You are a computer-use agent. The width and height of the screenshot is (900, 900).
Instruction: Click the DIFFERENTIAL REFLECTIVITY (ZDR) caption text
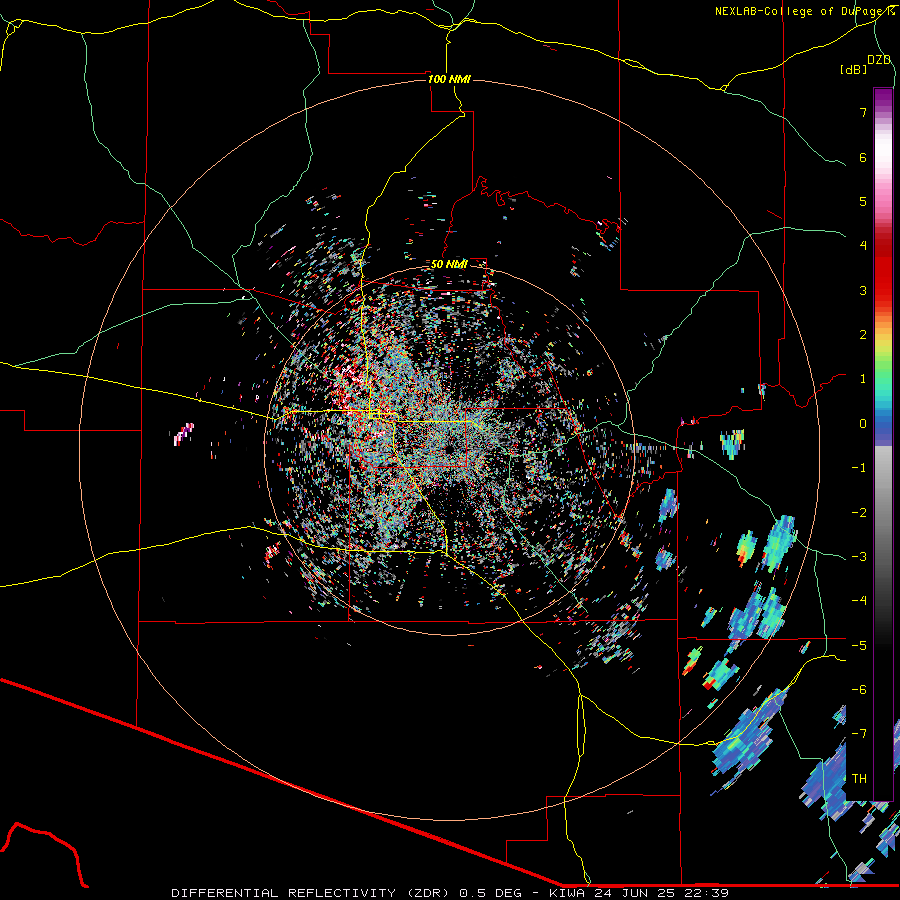pyautogui.click(x=313, y=893)
